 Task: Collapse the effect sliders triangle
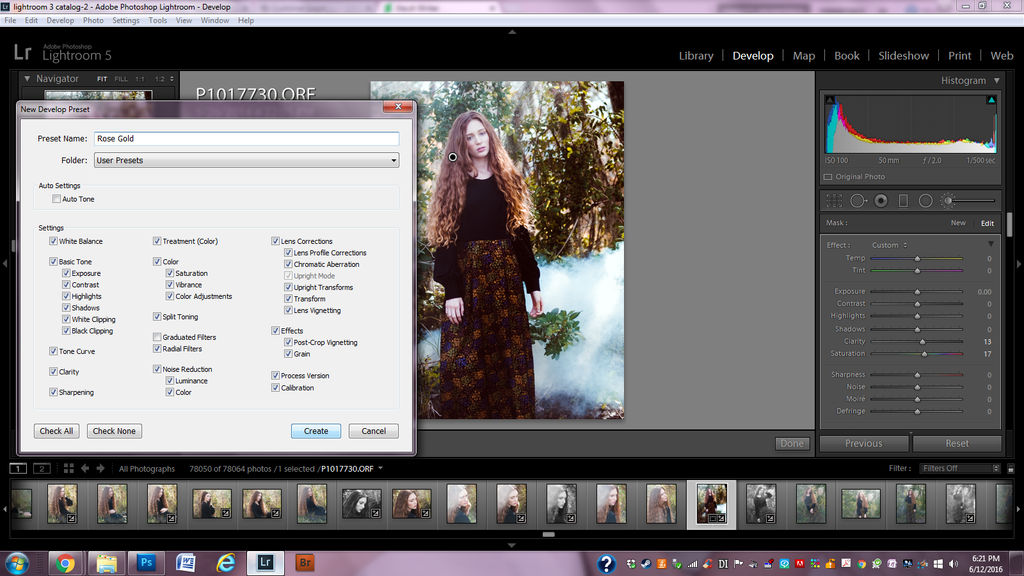991,244
